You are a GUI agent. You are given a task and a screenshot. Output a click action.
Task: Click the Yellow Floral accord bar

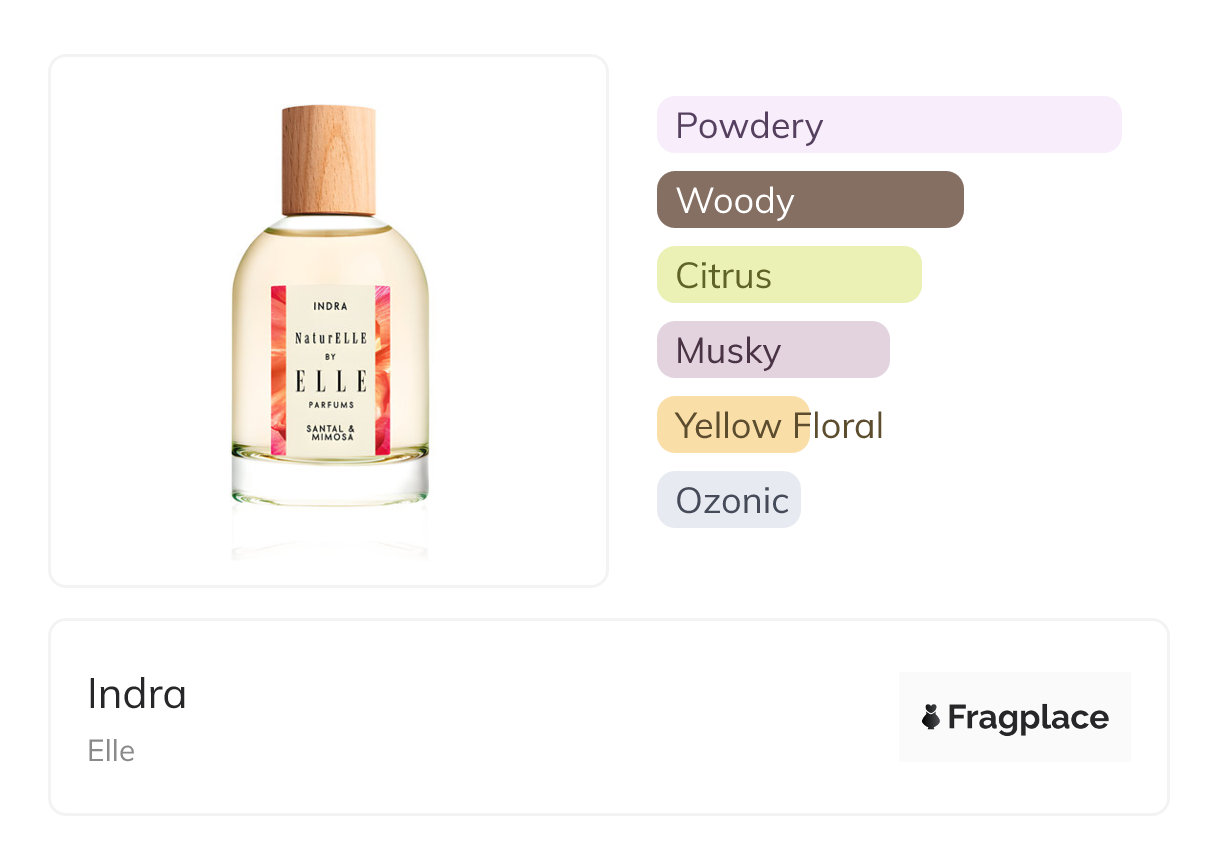[733, 425]
